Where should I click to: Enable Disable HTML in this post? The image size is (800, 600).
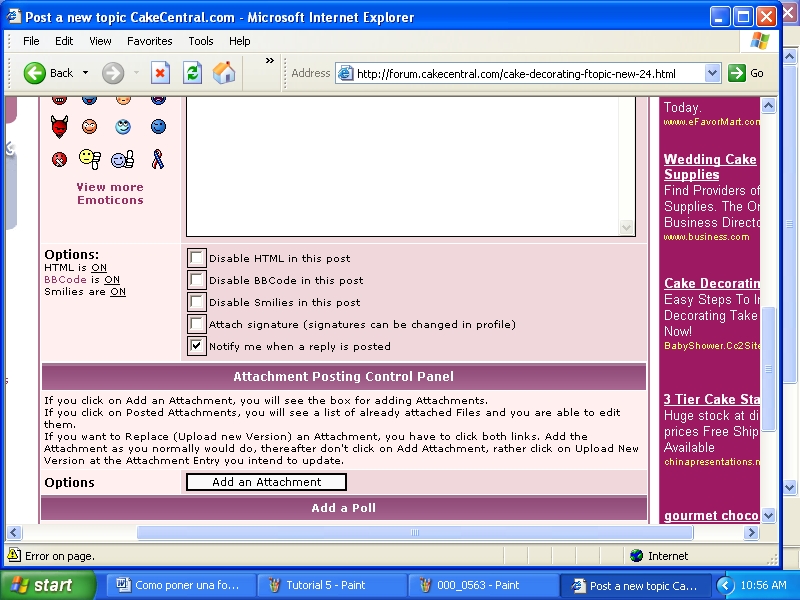point(197,258)
